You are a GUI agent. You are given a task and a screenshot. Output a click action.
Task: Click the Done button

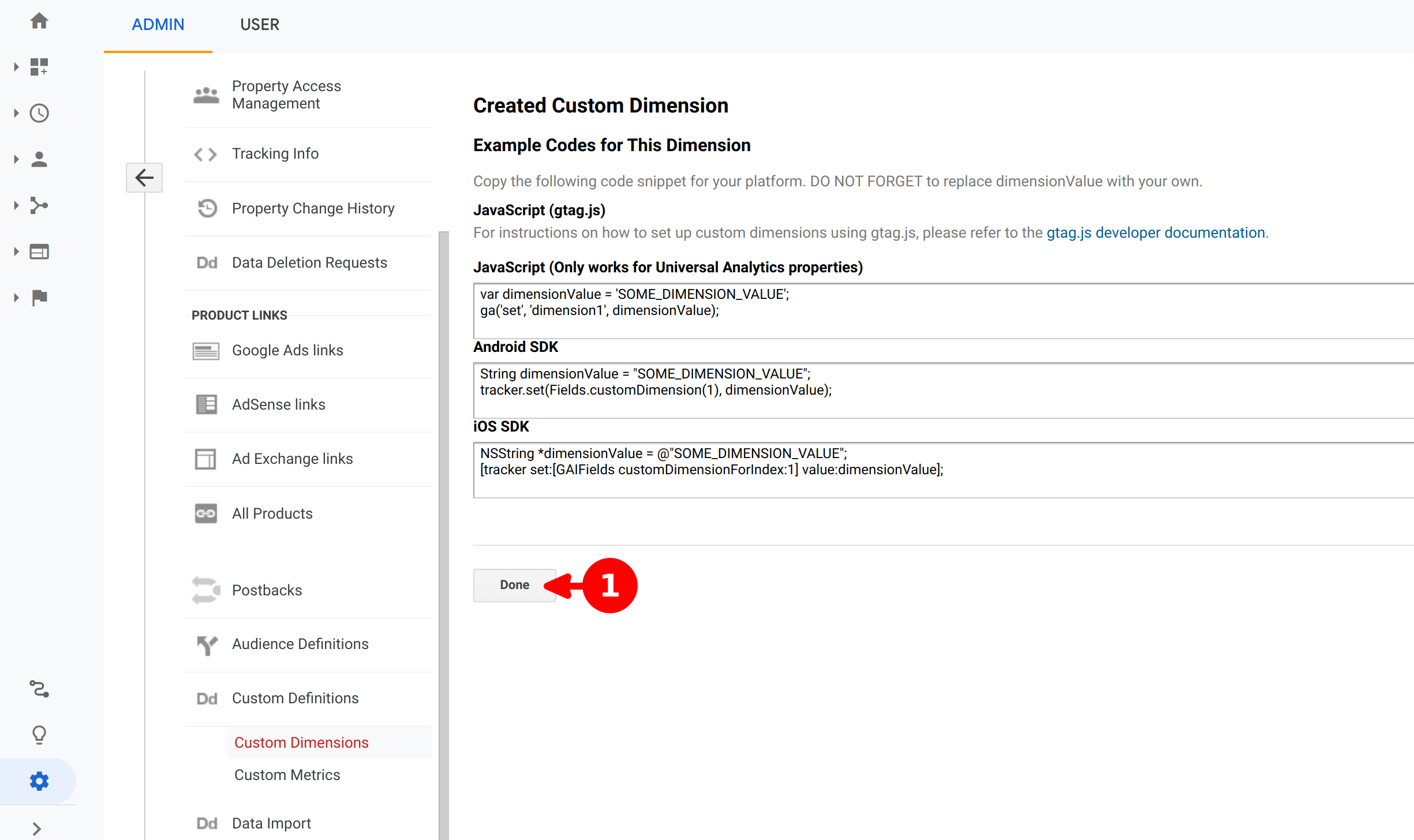[x=514, y=585]
